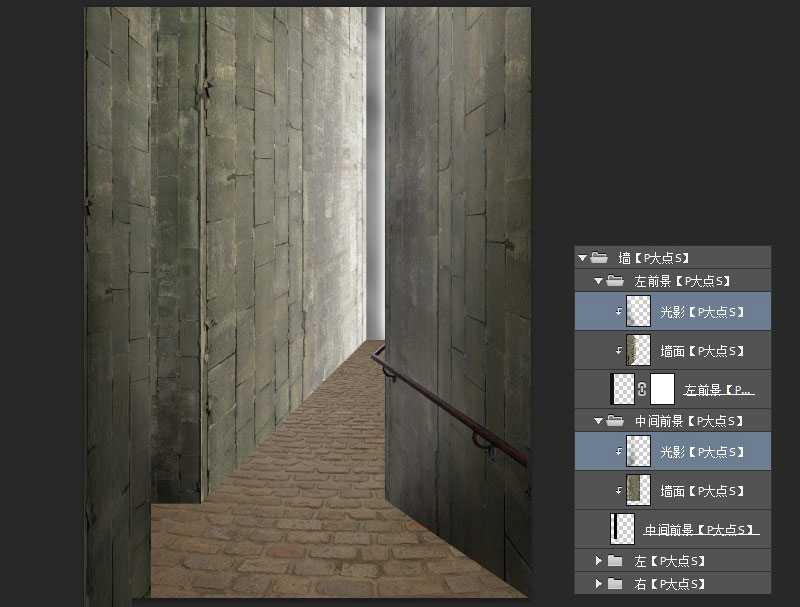This screenshot has width=800, height=607.
Task: Select the white layer mask thumbnail of 左前景
Action: point(662,389)
